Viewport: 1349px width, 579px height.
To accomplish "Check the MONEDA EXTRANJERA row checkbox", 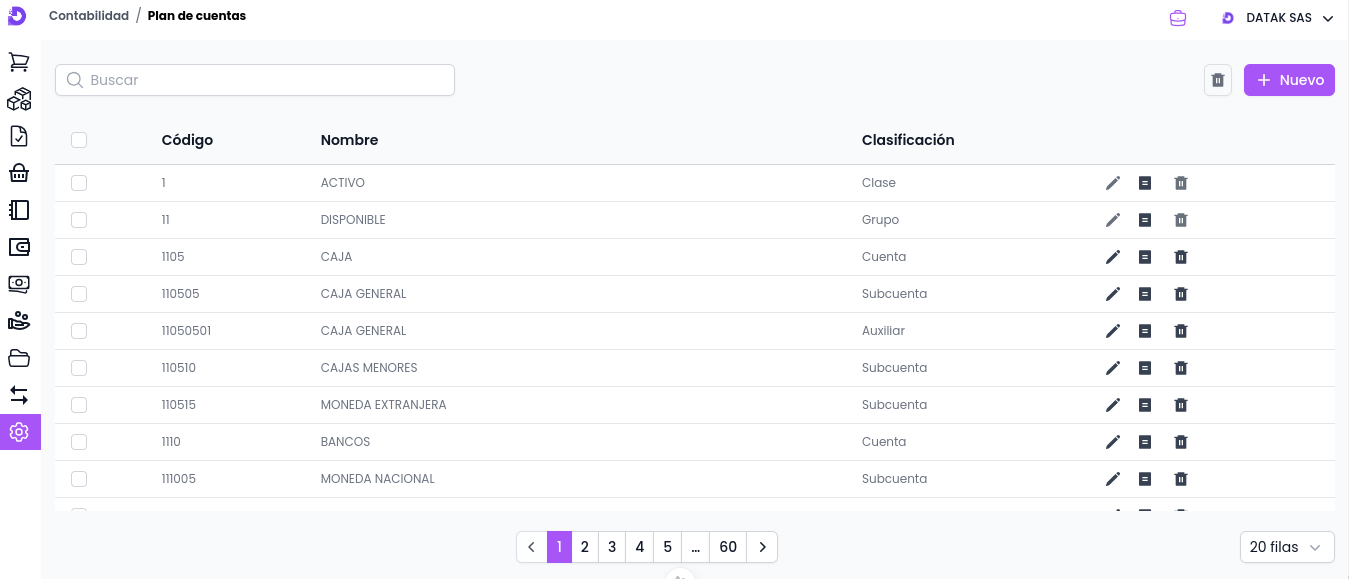I will [79, 405].
